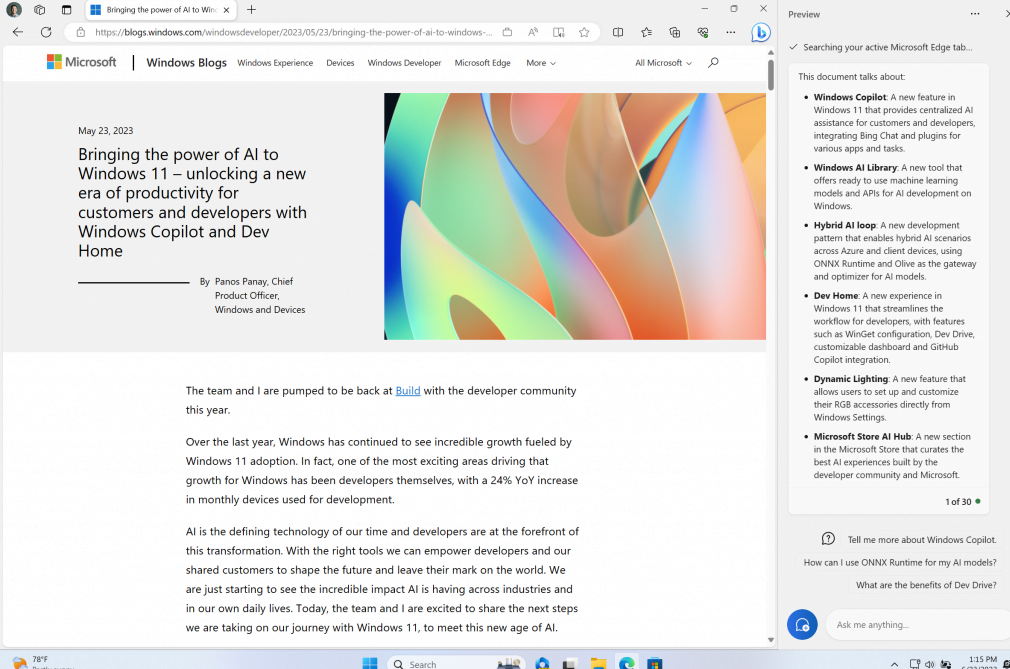Click the search magnifier icon on Windows Blogs
Screen dimensions: 1010x669
tap(713, 63)
